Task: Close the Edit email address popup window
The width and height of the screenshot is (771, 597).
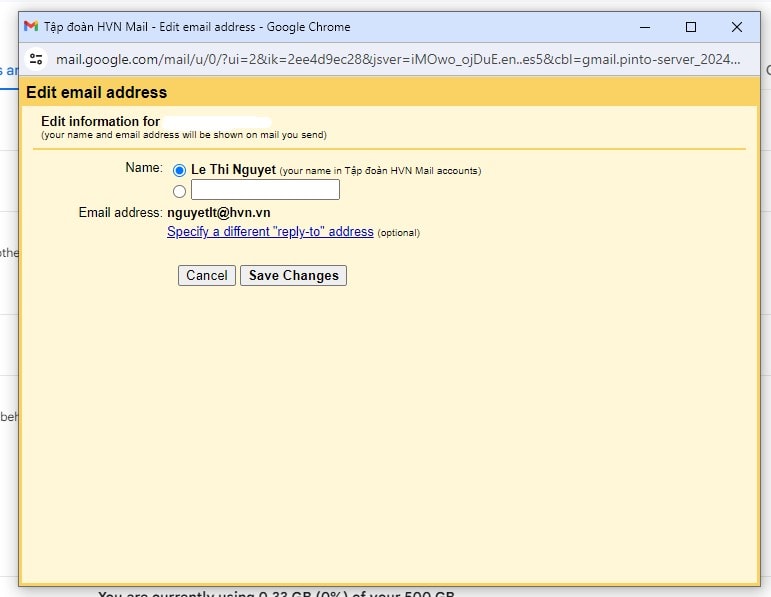Action: pyautogui.click(x=737, y=27)
